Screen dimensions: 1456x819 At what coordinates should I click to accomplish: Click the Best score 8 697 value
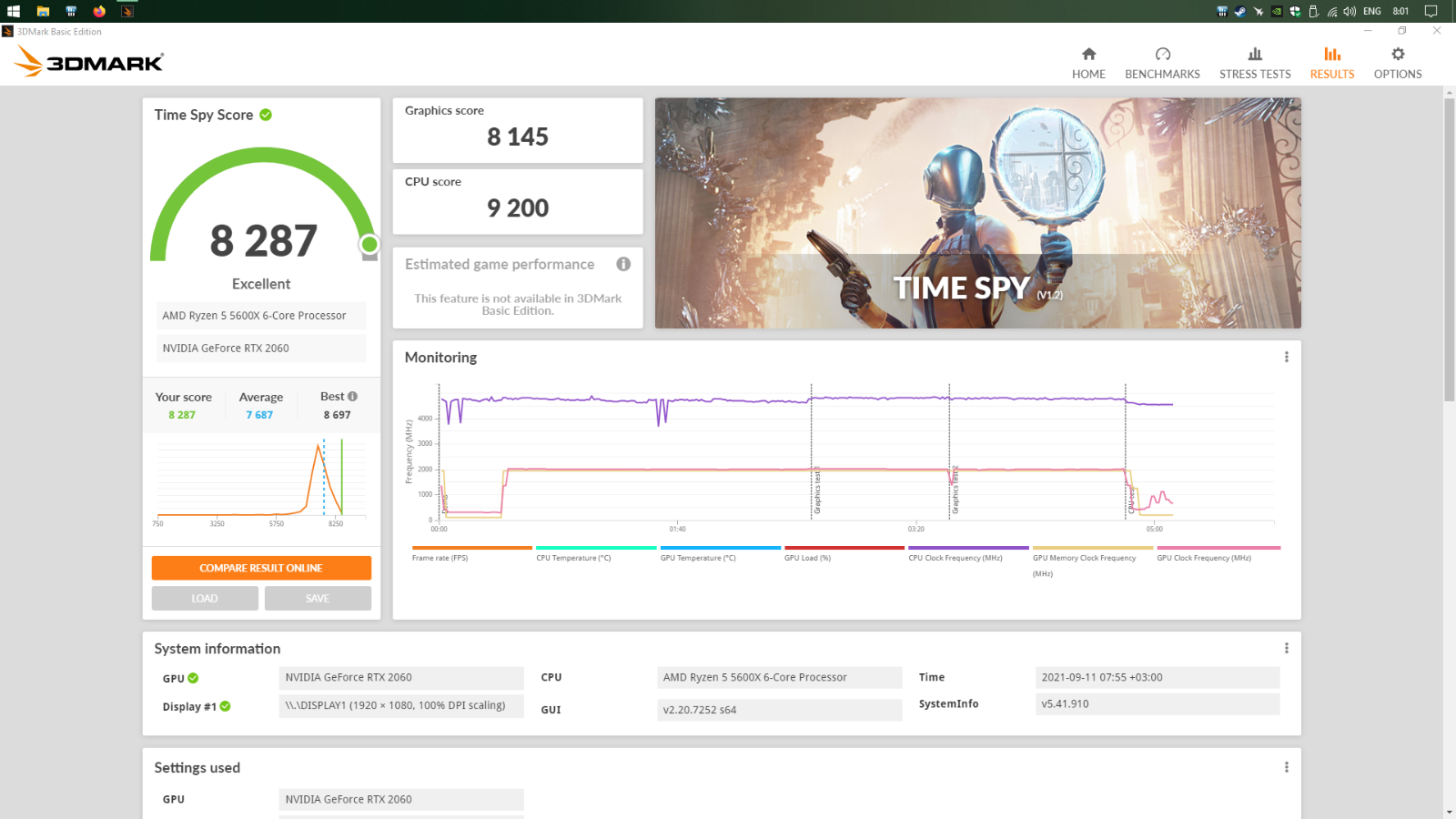point(337,415)
